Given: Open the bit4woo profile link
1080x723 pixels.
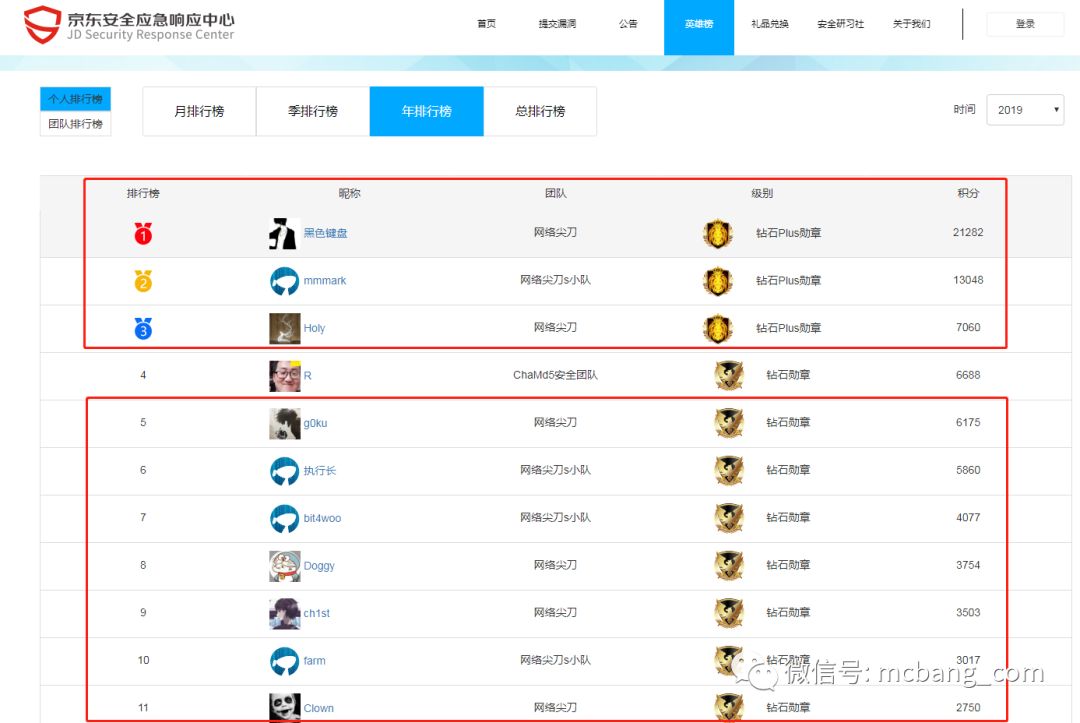Looking at the screenshot, I should (x=322, y=518).
